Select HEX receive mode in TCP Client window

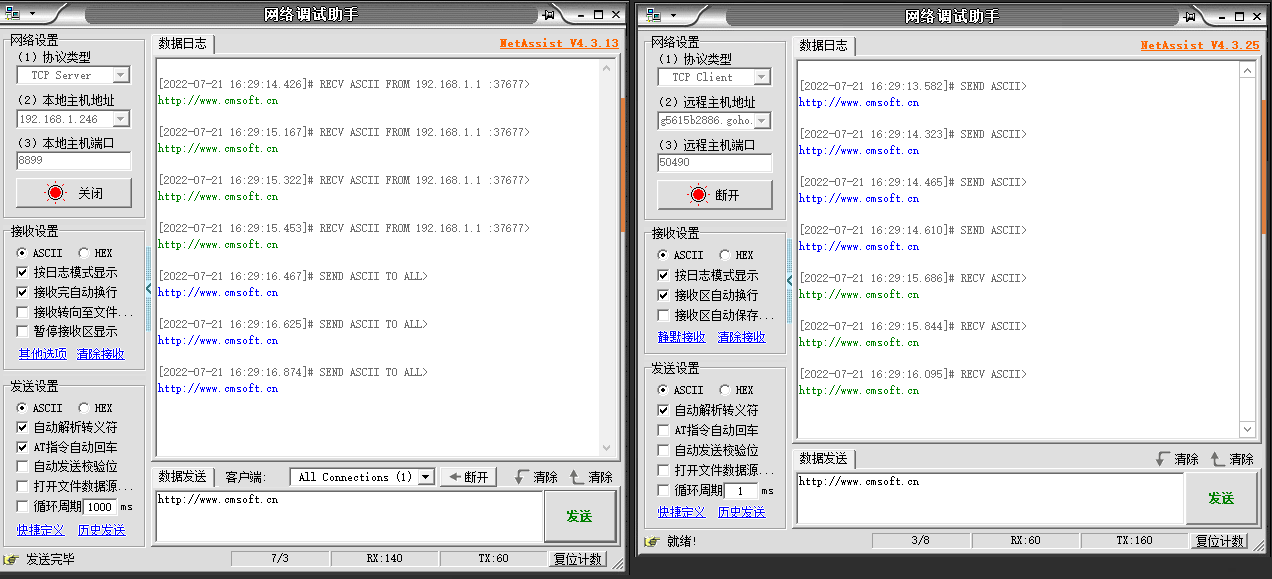(725, 255)
